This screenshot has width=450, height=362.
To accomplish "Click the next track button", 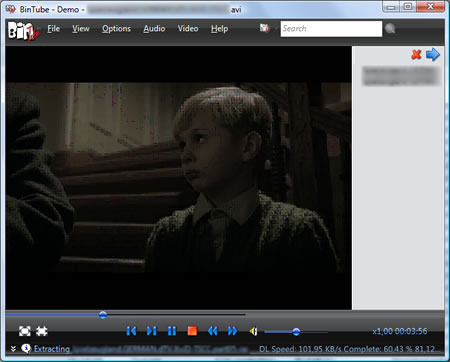I will [x=151, y=331].
